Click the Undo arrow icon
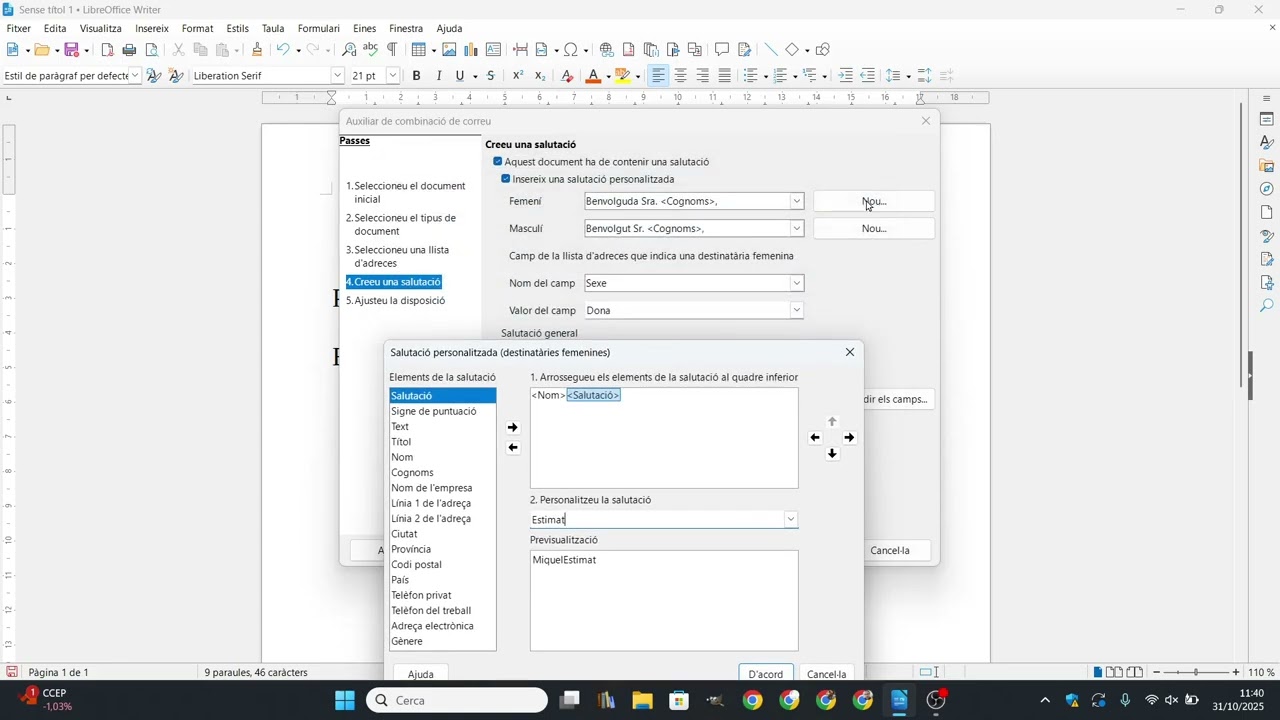 point(283,50)
